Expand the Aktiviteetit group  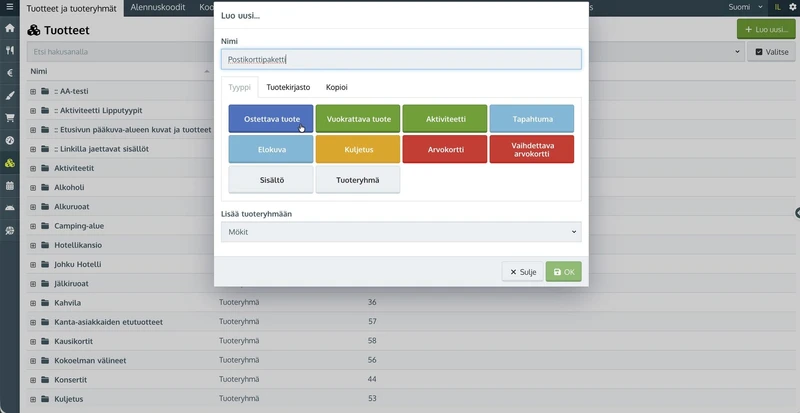point(33,168)
